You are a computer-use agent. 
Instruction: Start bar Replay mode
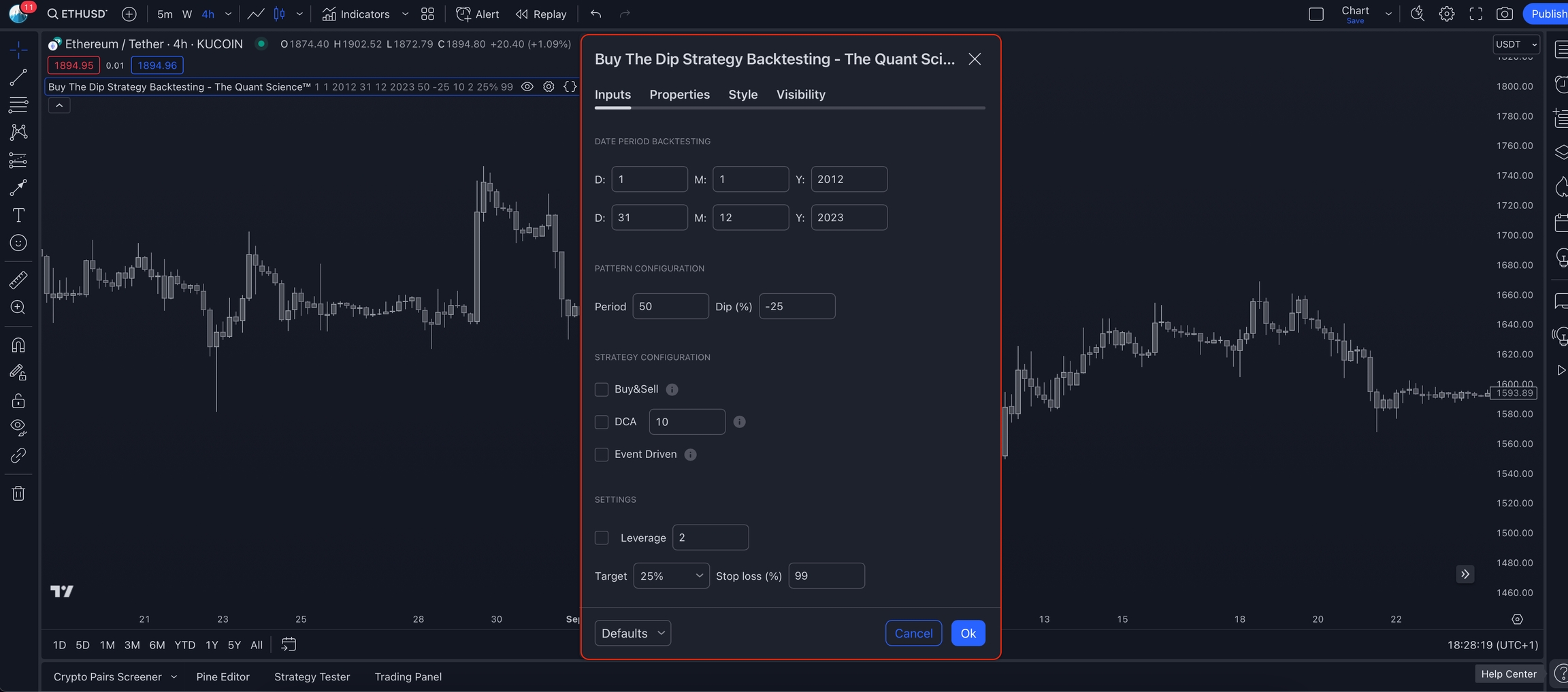pos(541,14)
